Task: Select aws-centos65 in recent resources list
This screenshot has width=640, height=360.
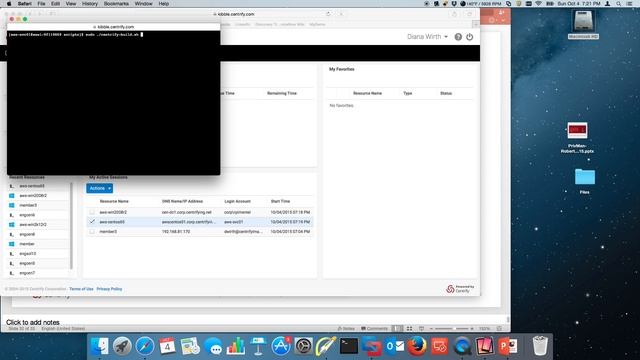Action: point(32,186)
